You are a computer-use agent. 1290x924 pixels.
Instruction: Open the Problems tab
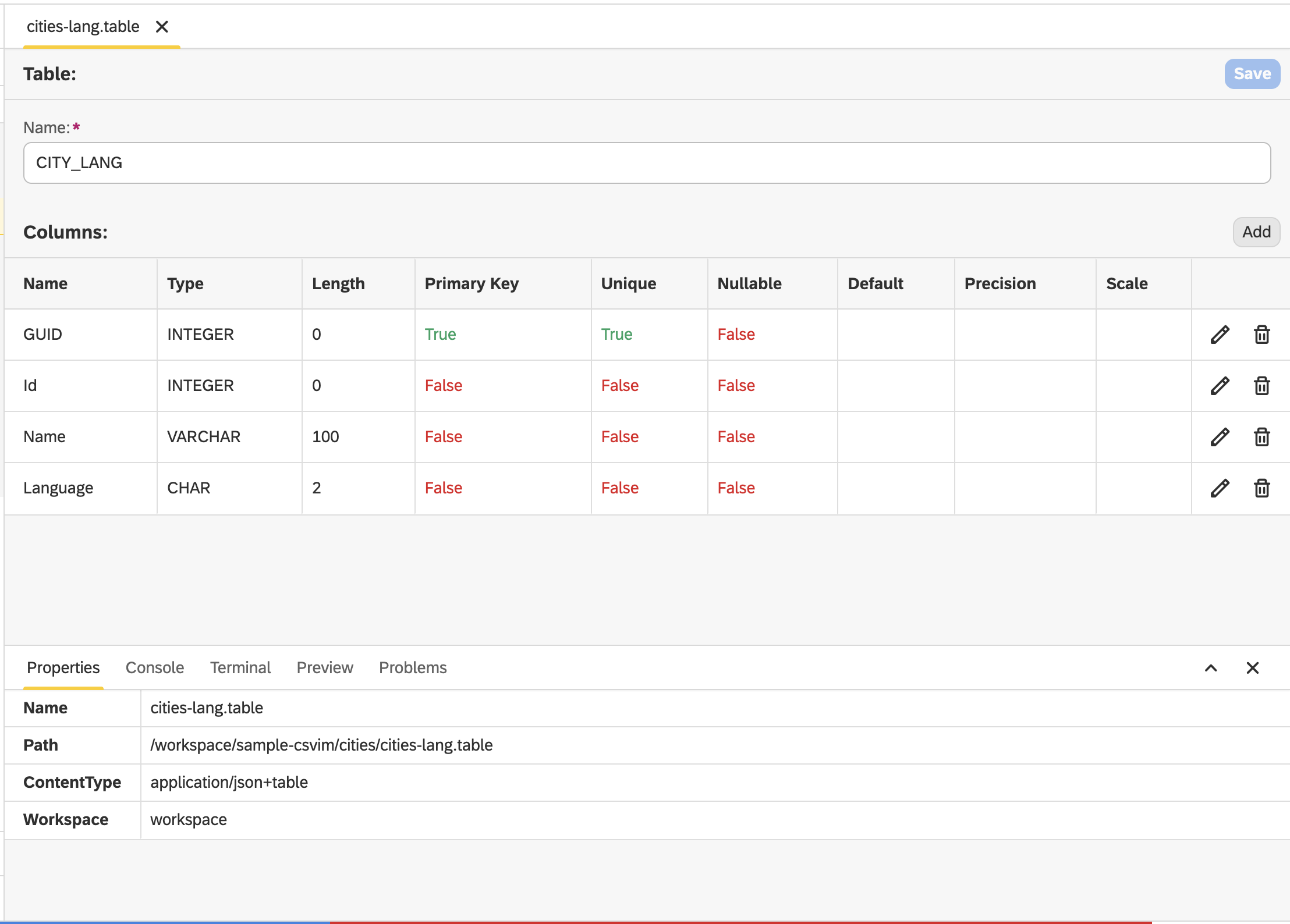tap(413, 667)
